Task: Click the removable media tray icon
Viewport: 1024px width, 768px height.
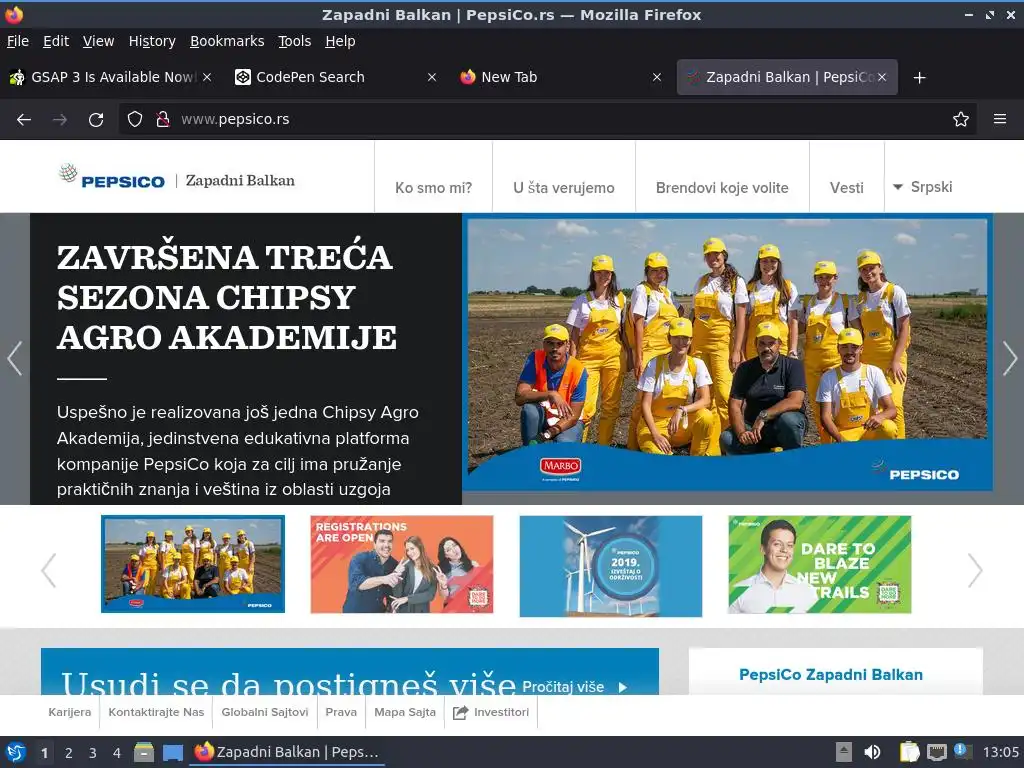Action: coord(844,752)
